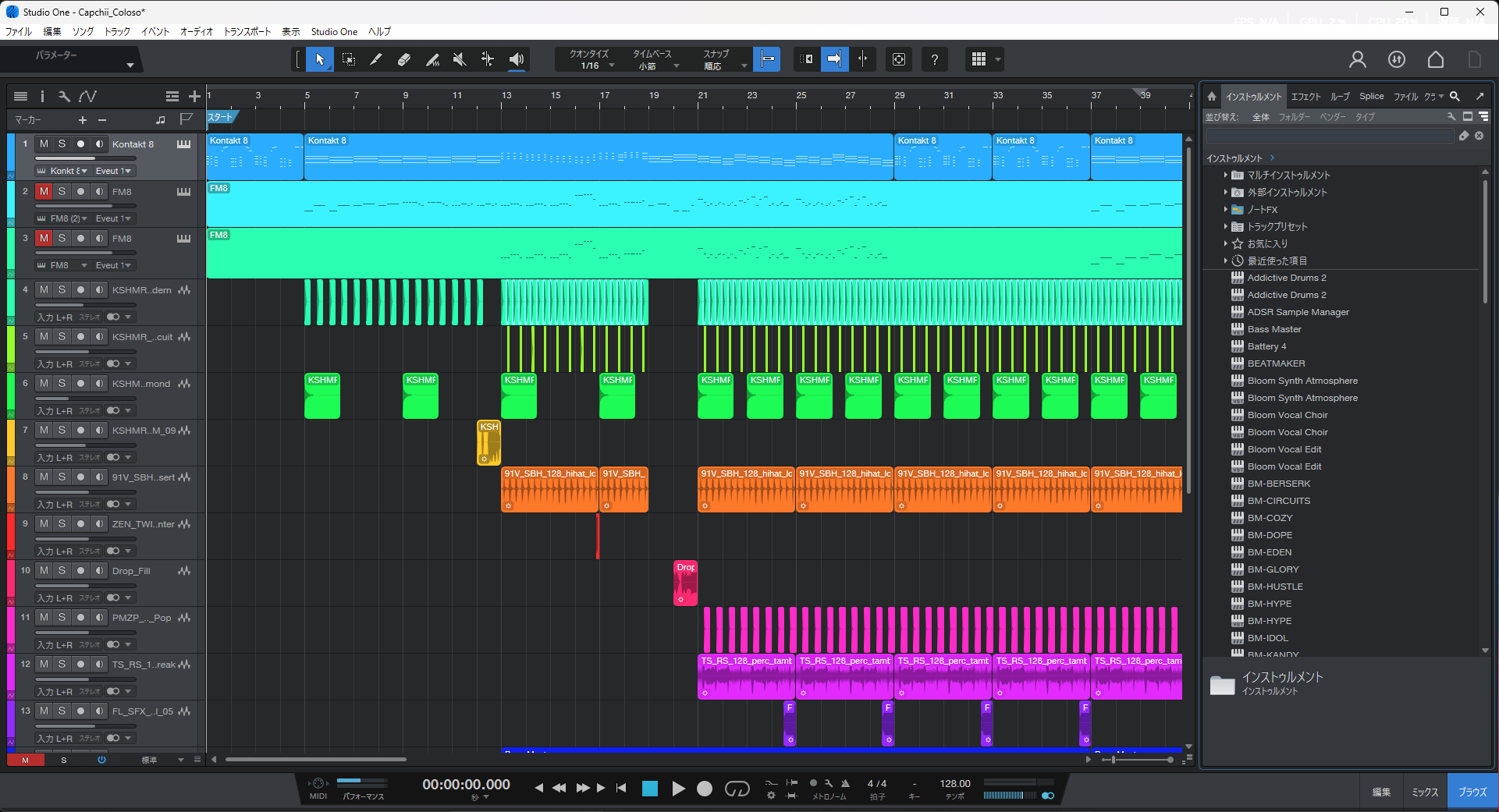This screenshot has height=812, width=1499.
Task: Click the browser search input field
Action: tap(1330, 136)
